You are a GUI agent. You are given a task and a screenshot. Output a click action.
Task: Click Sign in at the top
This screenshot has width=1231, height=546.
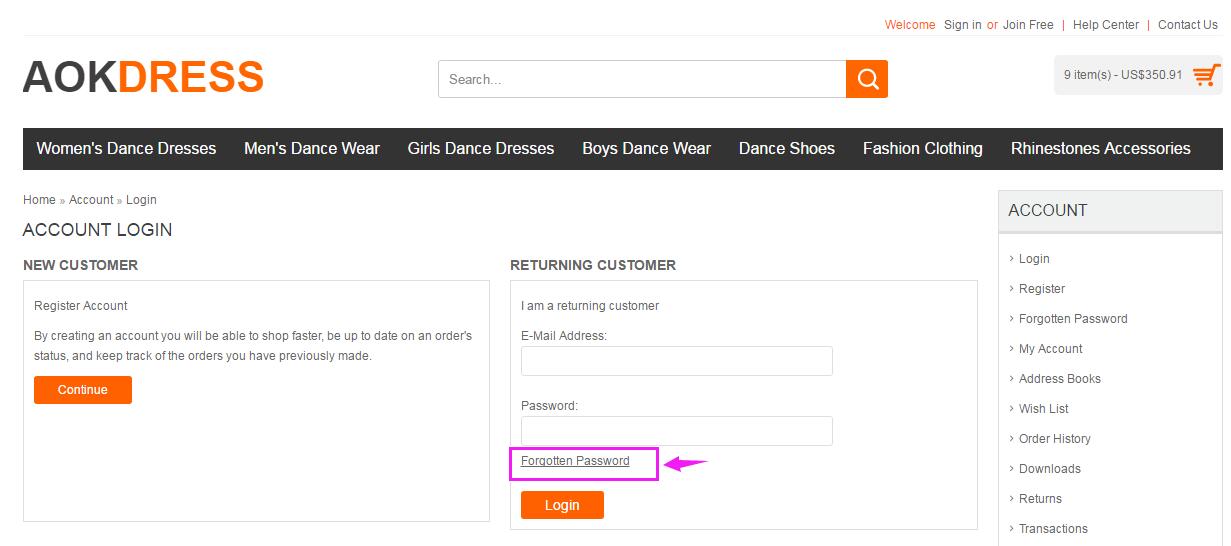[x=963, y=25]
